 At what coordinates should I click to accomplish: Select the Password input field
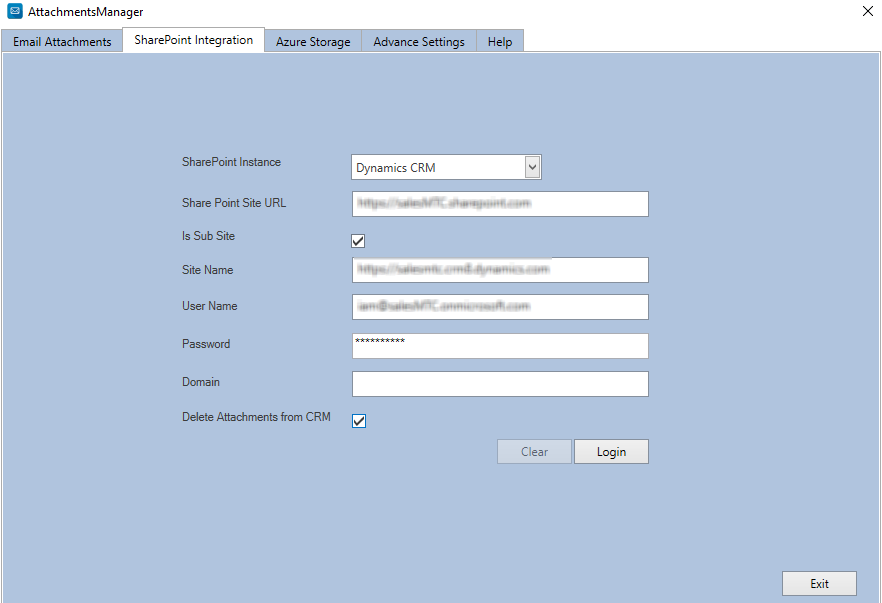[x=500, y=346]
